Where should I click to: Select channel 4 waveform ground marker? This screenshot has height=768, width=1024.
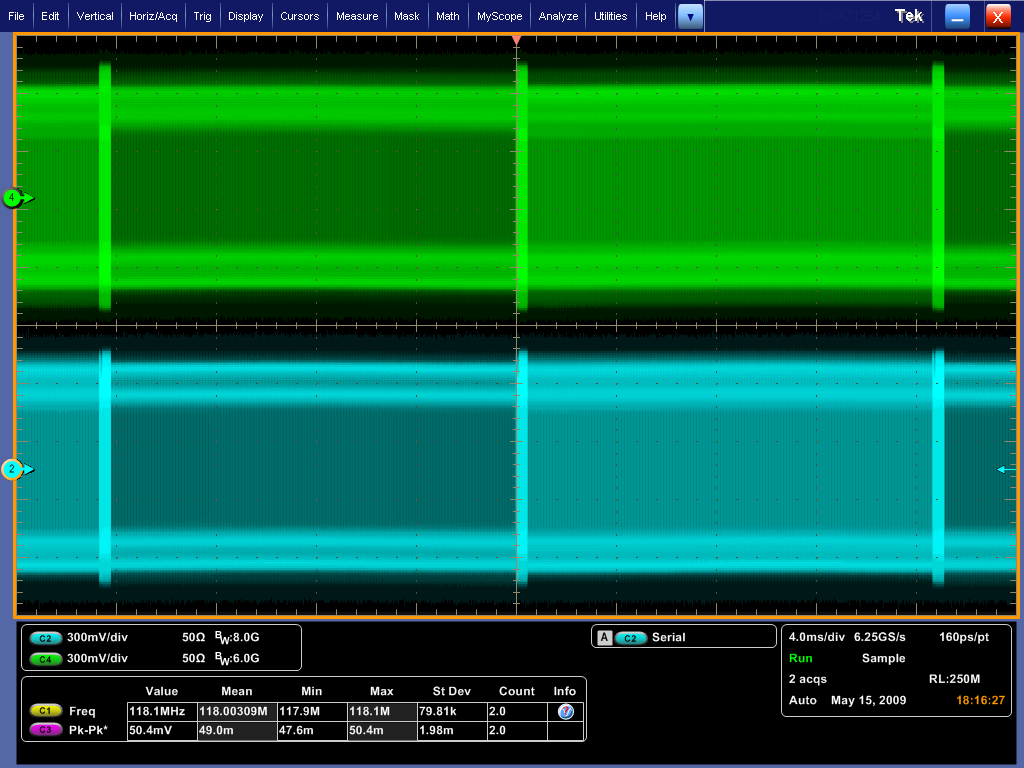(x=13, y=198)
